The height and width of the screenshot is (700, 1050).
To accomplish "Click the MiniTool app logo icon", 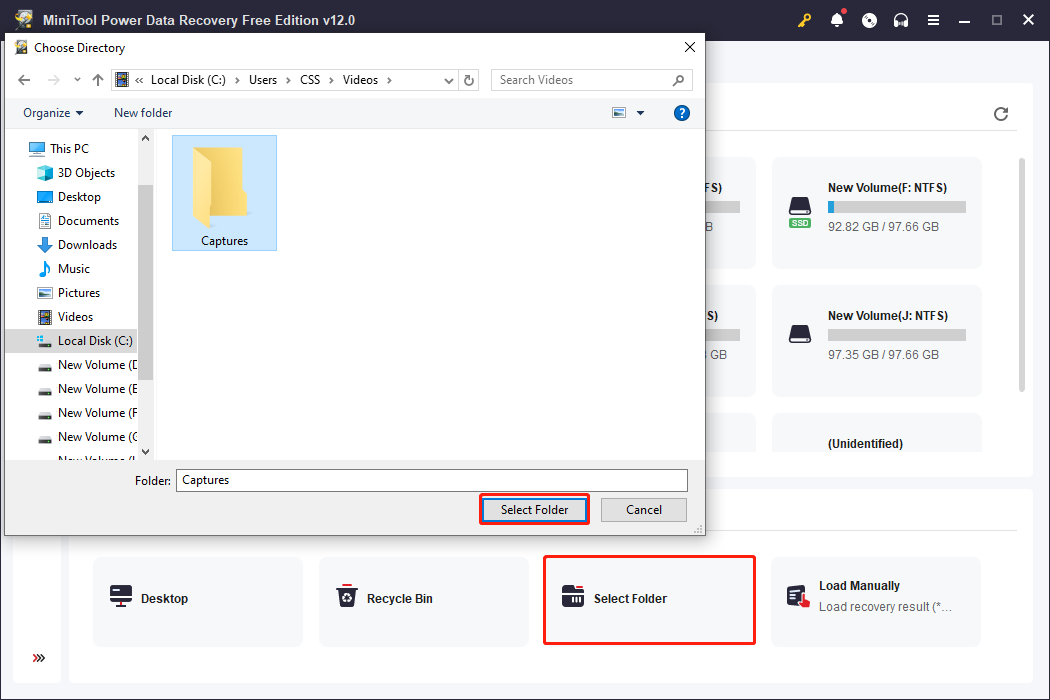I will tap(23, 19).
